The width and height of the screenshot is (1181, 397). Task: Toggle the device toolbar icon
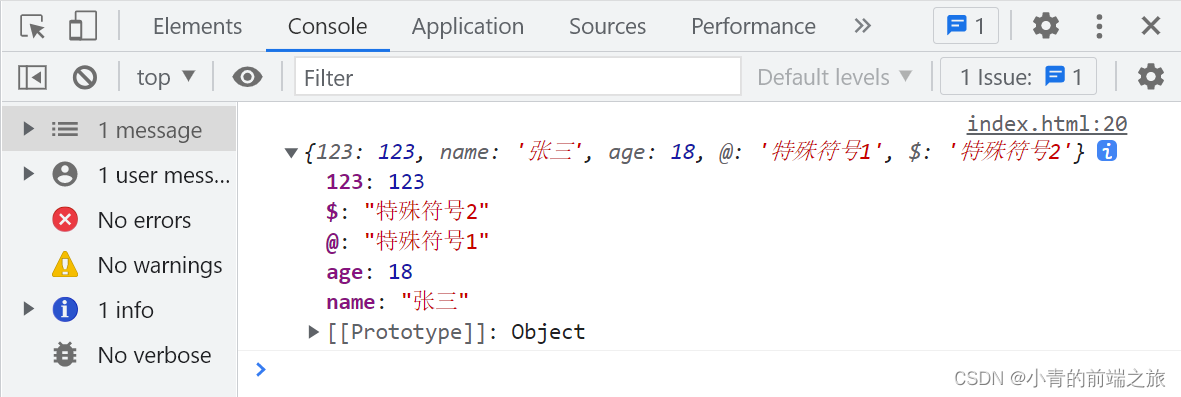pos(83,26)
